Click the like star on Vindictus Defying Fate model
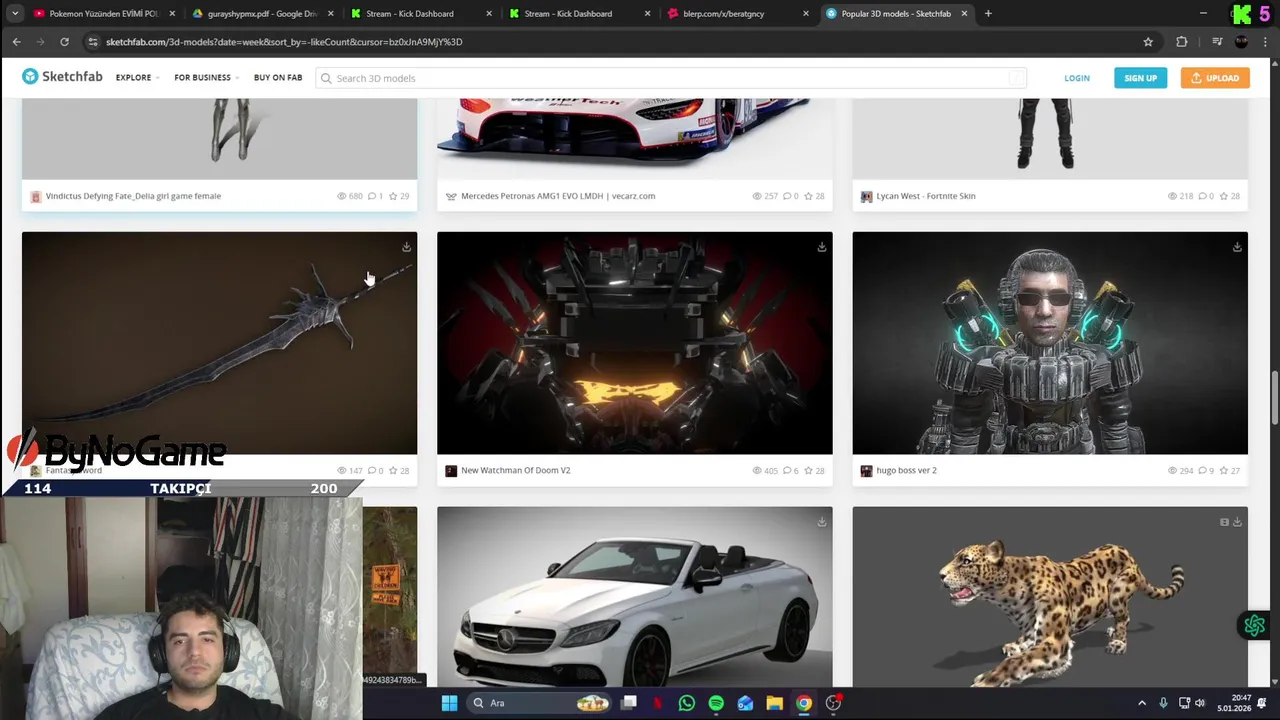1280x720 pixels. [394, 196]
